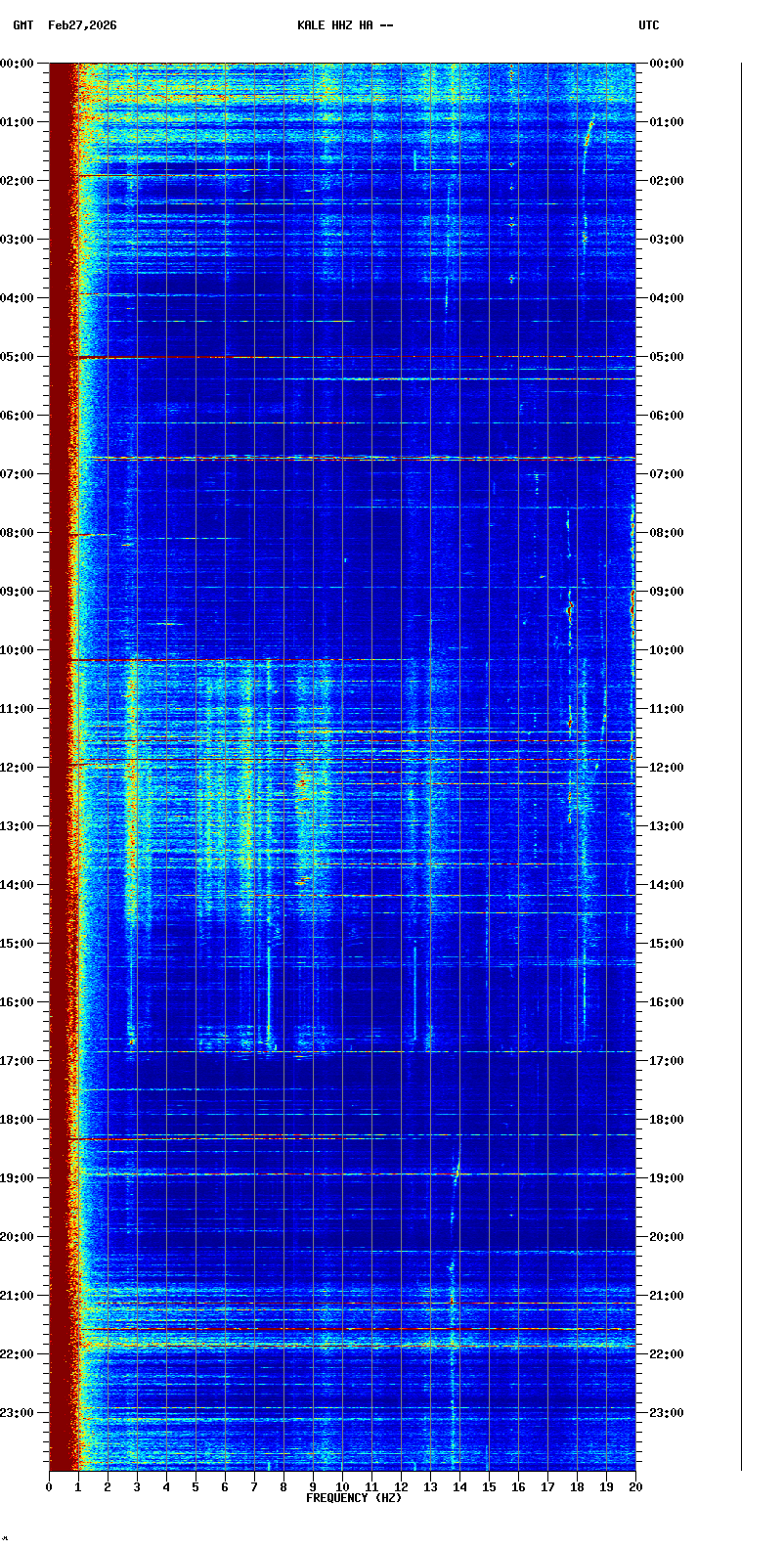
Task: Click the UTC label at top right
Action: pyautogui.click(x=649, y=25)
